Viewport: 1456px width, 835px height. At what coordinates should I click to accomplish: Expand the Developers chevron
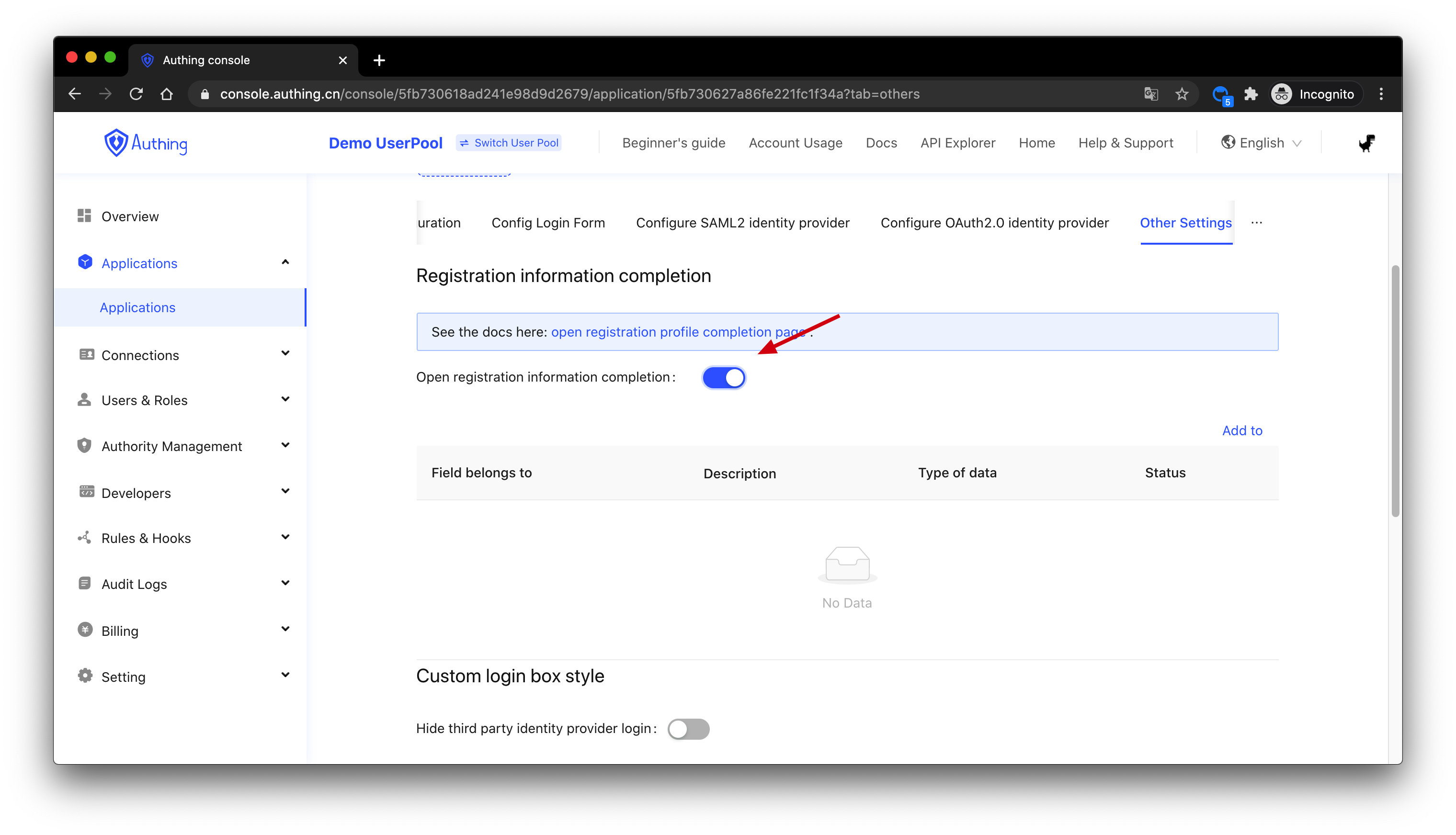click(285, 491)
